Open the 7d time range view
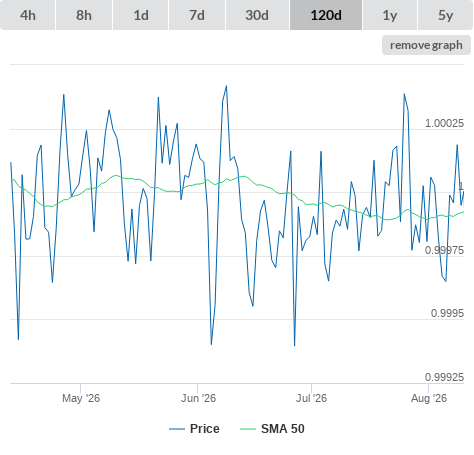The image size is (474, 455). coord(197,15)
